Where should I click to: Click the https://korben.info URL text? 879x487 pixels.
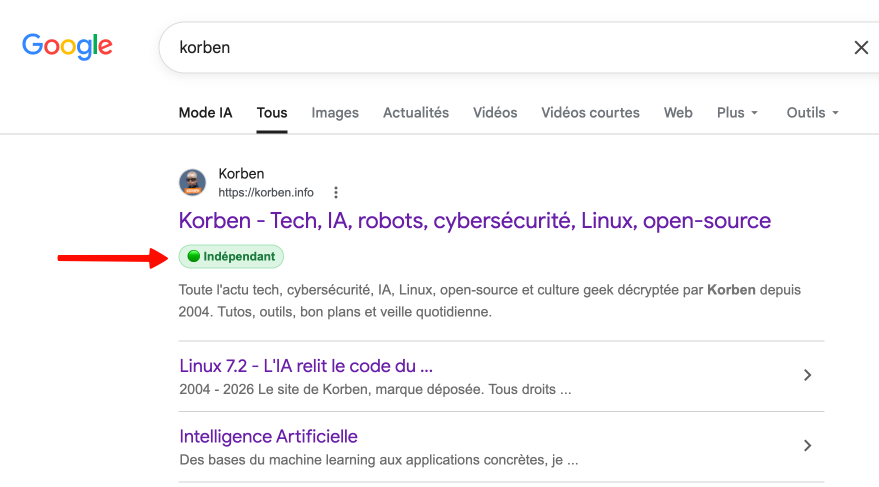tap(266, 193)
